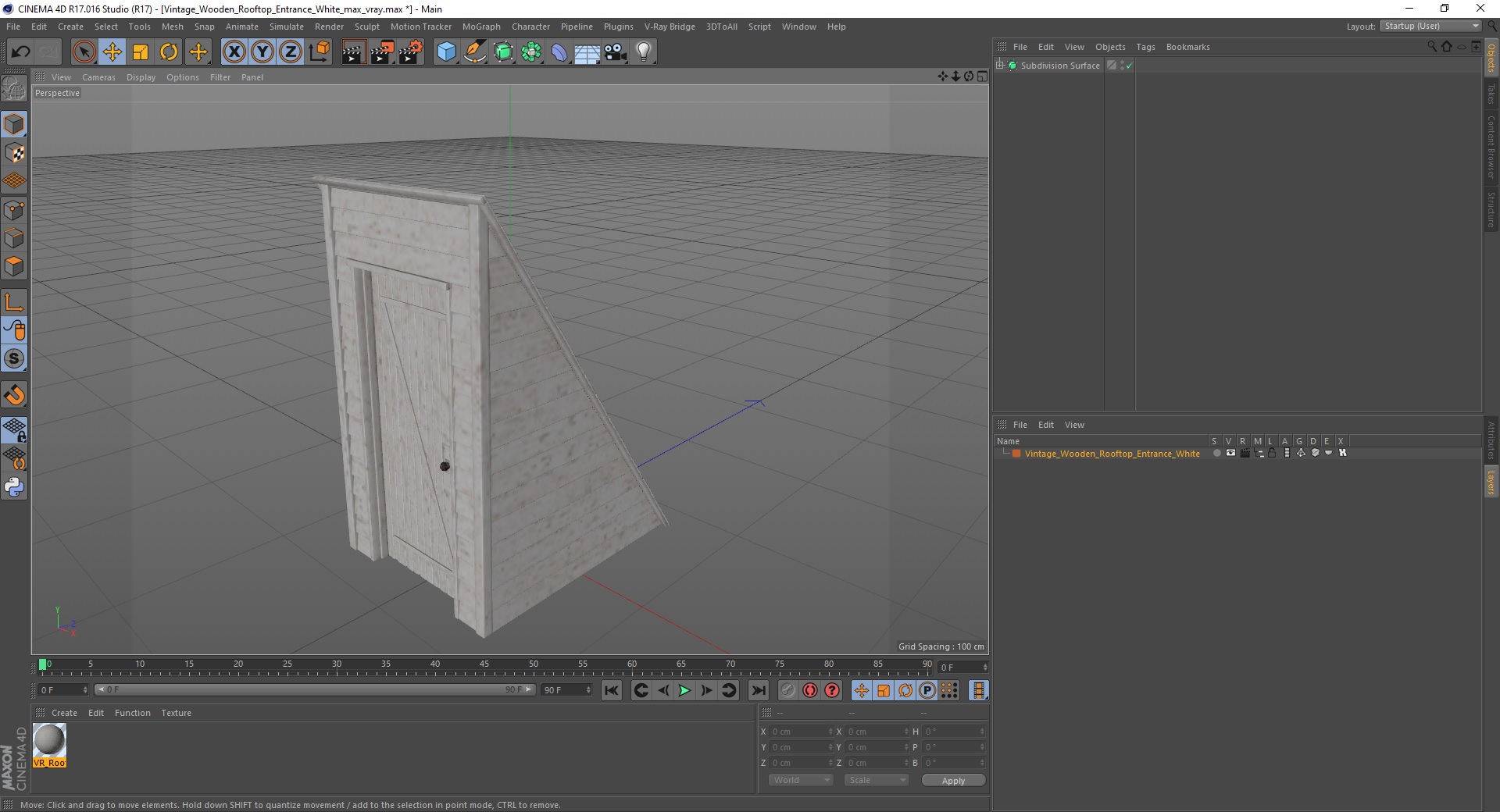This screenshot has height=812, width=1500.
Task: Open Object Manager Tags menu
Action: (x=1145, y=47)
